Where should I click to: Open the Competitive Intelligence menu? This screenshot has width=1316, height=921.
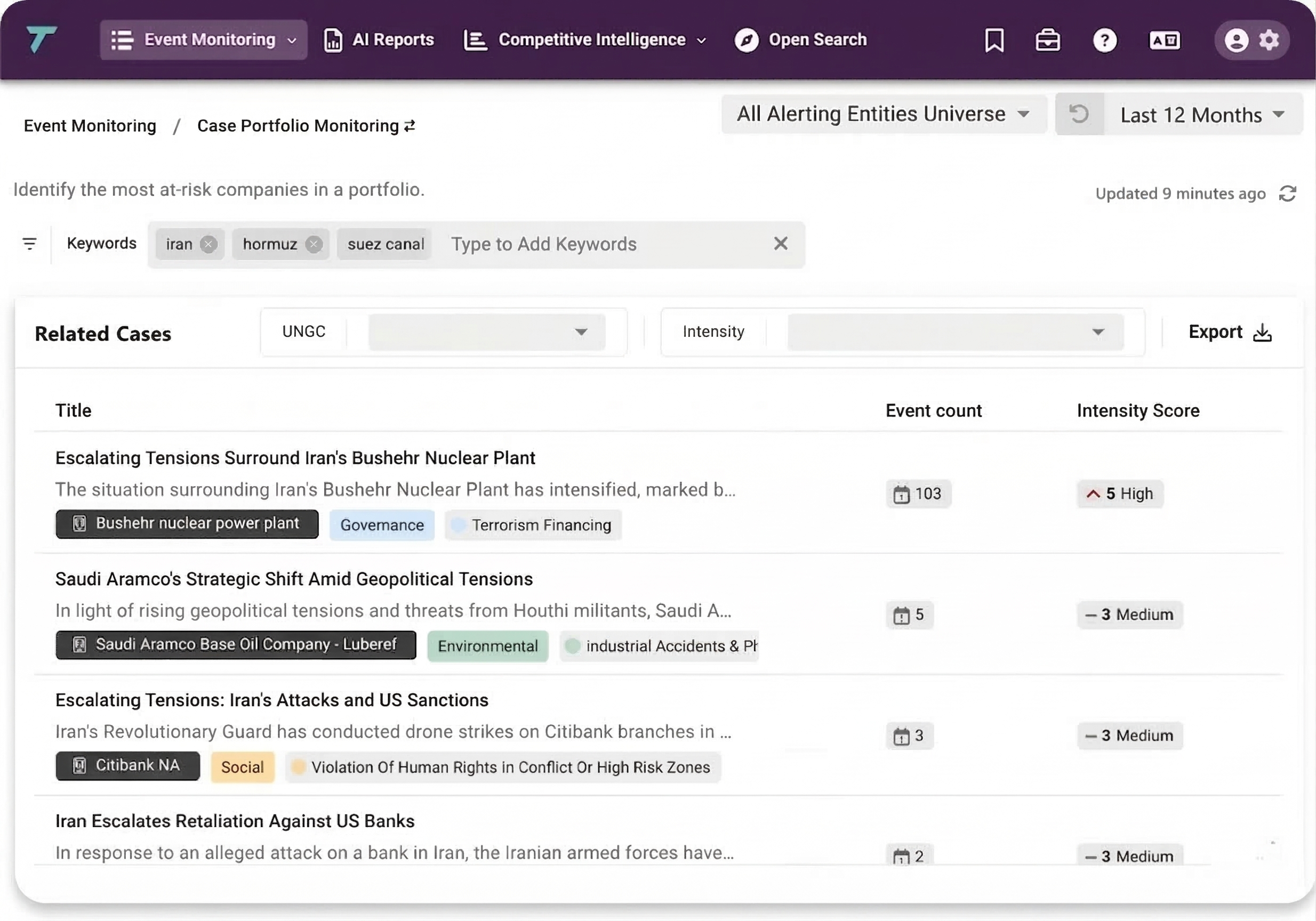tap(584, 39)
